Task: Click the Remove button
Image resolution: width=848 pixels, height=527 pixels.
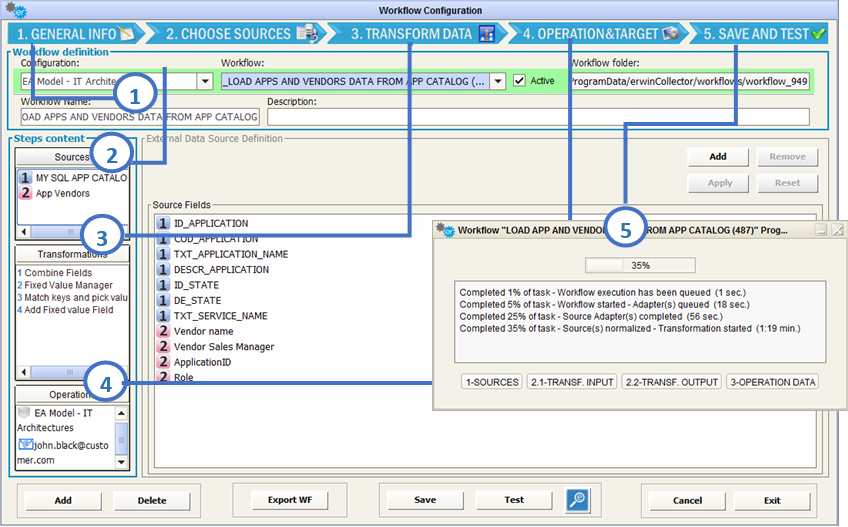Action: 787,157
